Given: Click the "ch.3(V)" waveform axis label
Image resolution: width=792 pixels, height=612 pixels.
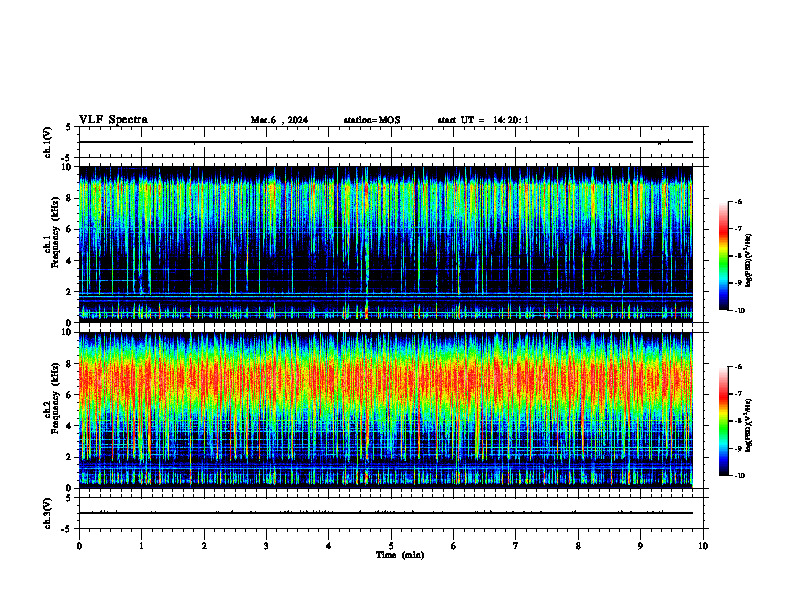Looking at the screenshot, I should tap(48, 513).
